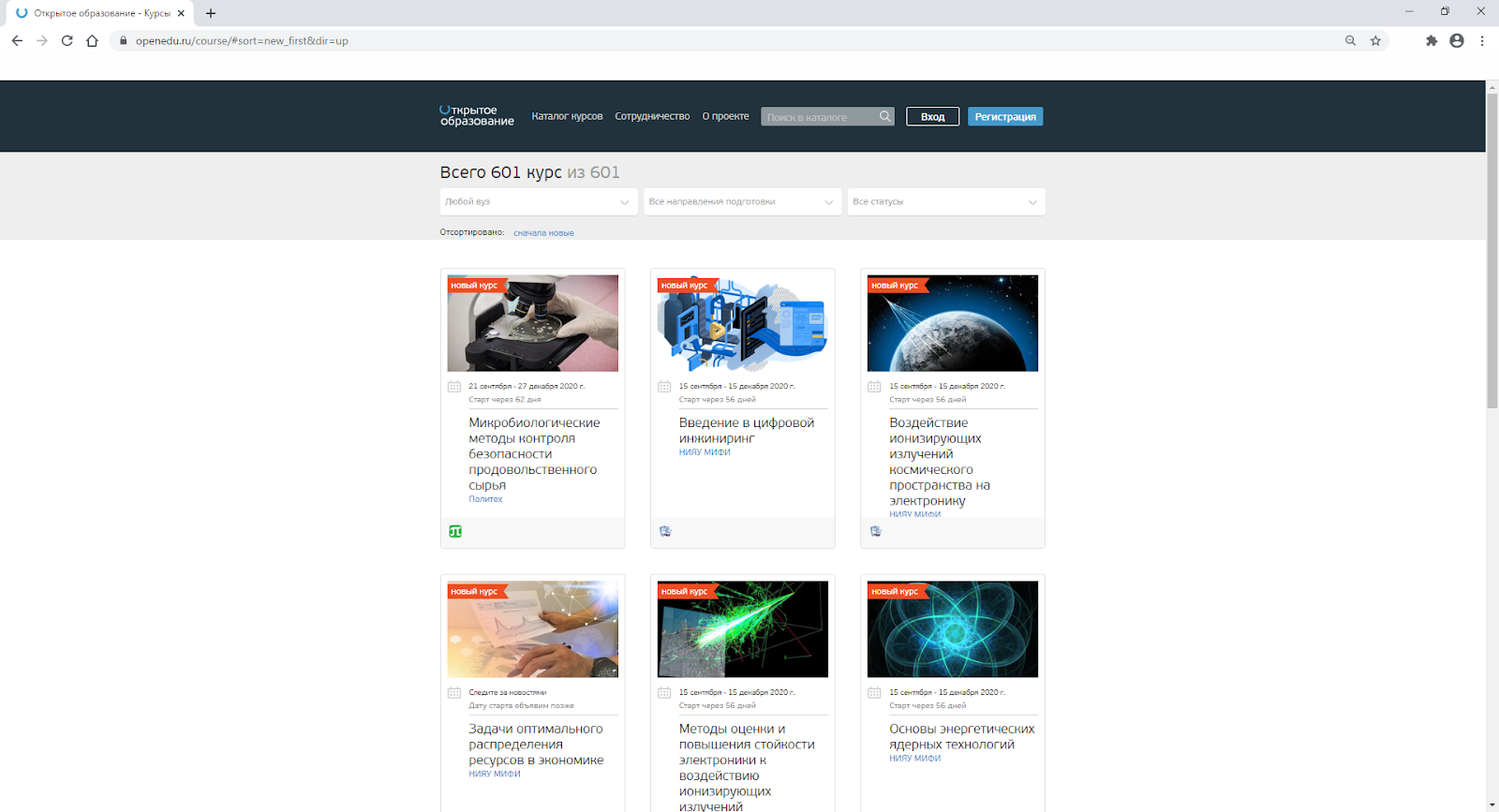The height and width of the screenshot is (812, 1499).
Task: Click Дату старта объявим позже text
Action: (x=522, y=706)
